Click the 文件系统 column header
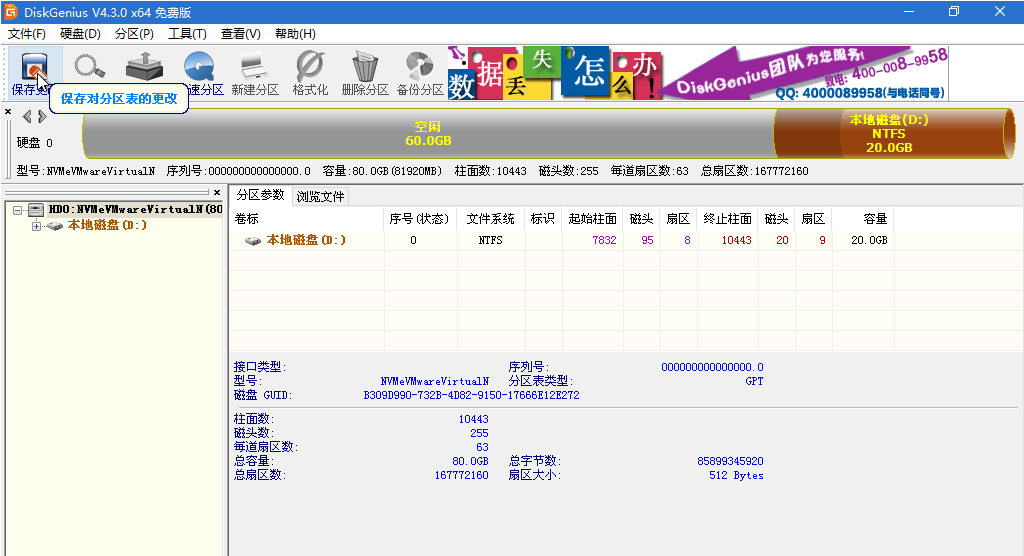 tap(490, 219)
